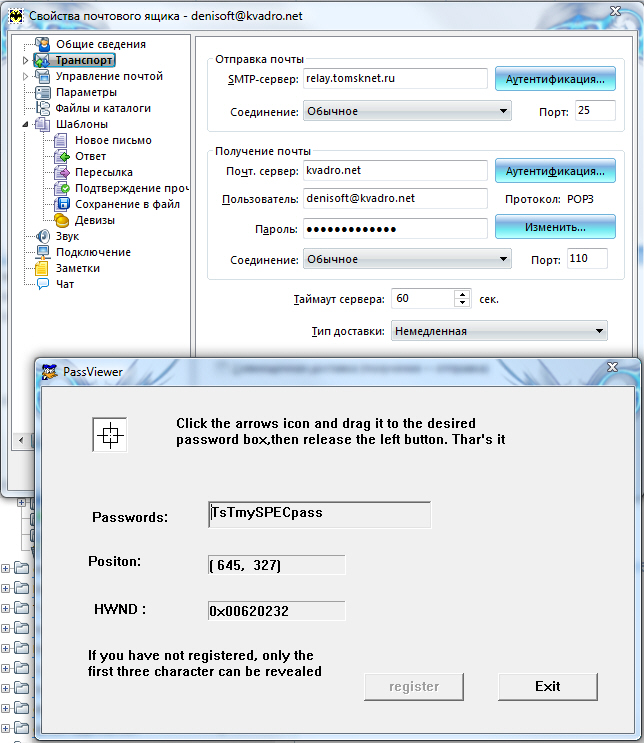Image resolution: width=644 pixels, height=743 pixels.
Task: Click the General Info (Общие сведения) tree icon
Action: tap(43, 44)
